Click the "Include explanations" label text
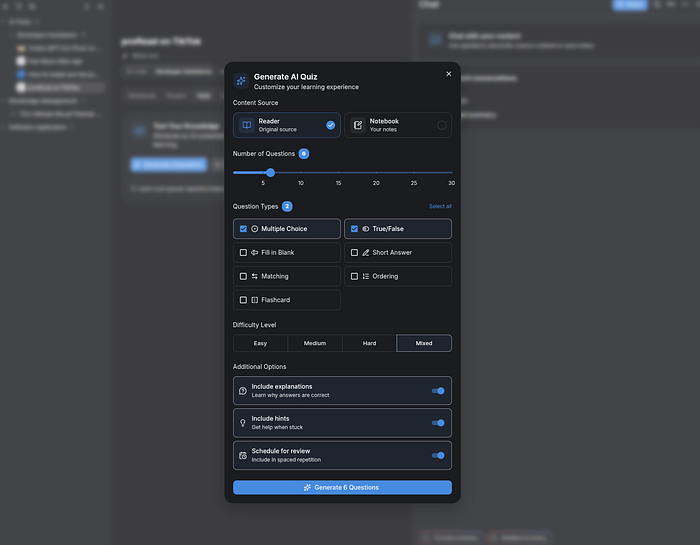 coord(282,387)
